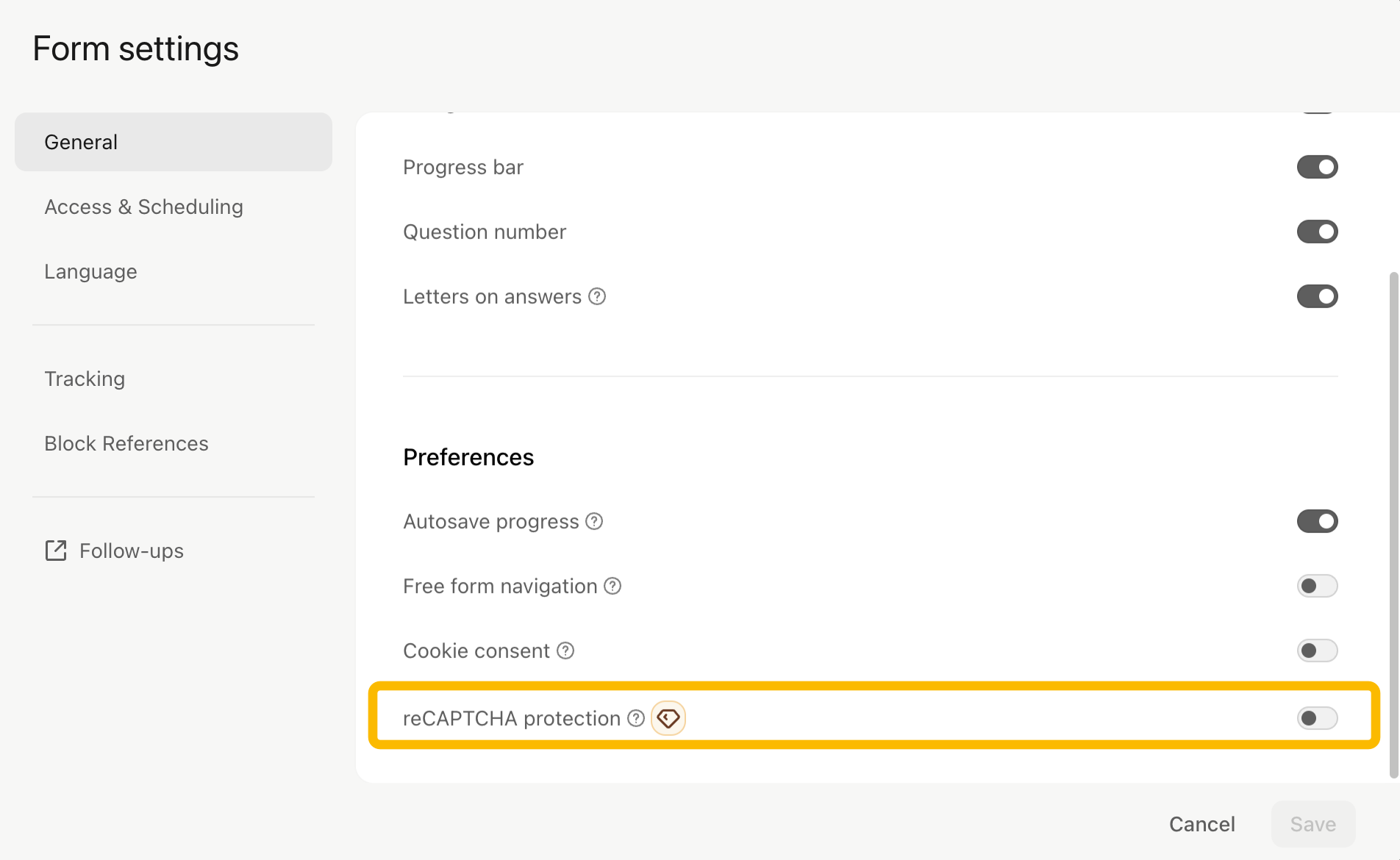This screenshot has height=860, width=1400.
Task: Disable the Progress bar toggle
Action: coord(1317,167)
